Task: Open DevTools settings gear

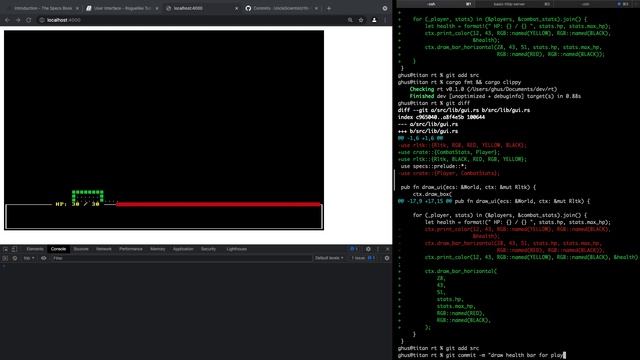Action: [x=368, y=249]
